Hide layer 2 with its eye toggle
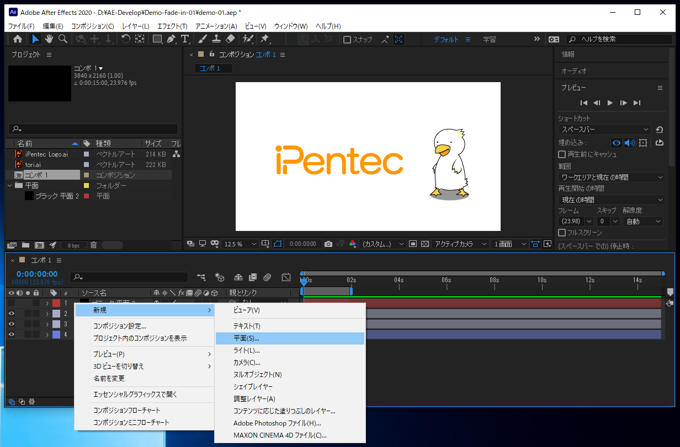Image resolution: width=680 pixels, height=447 pixels. click(x=12, y=313)
